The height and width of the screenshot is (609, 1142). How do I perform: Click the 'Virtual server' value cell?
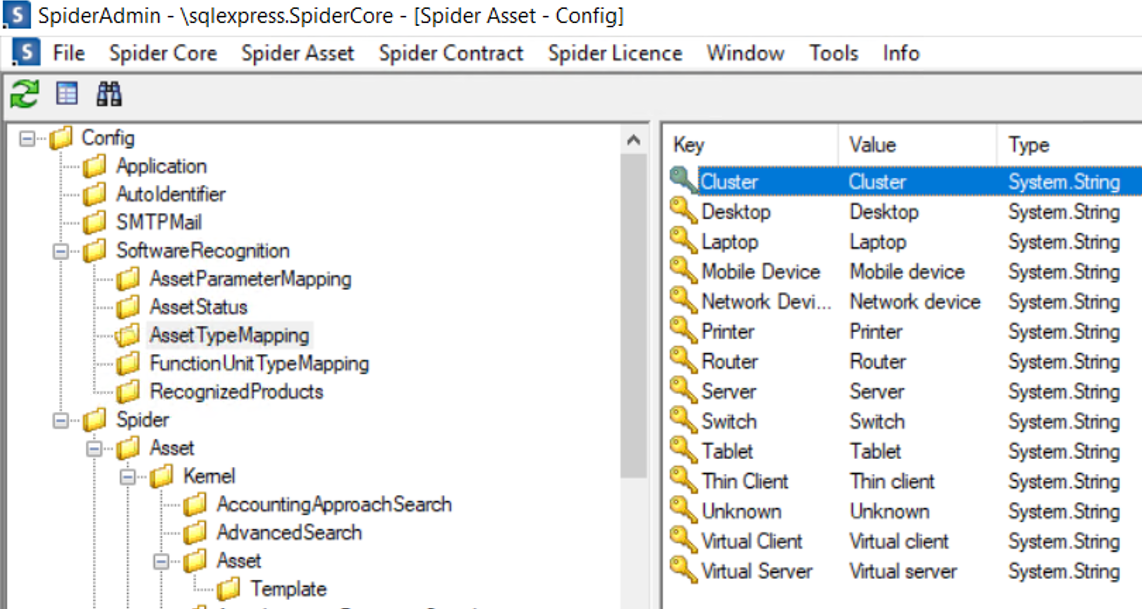(902, 571)
